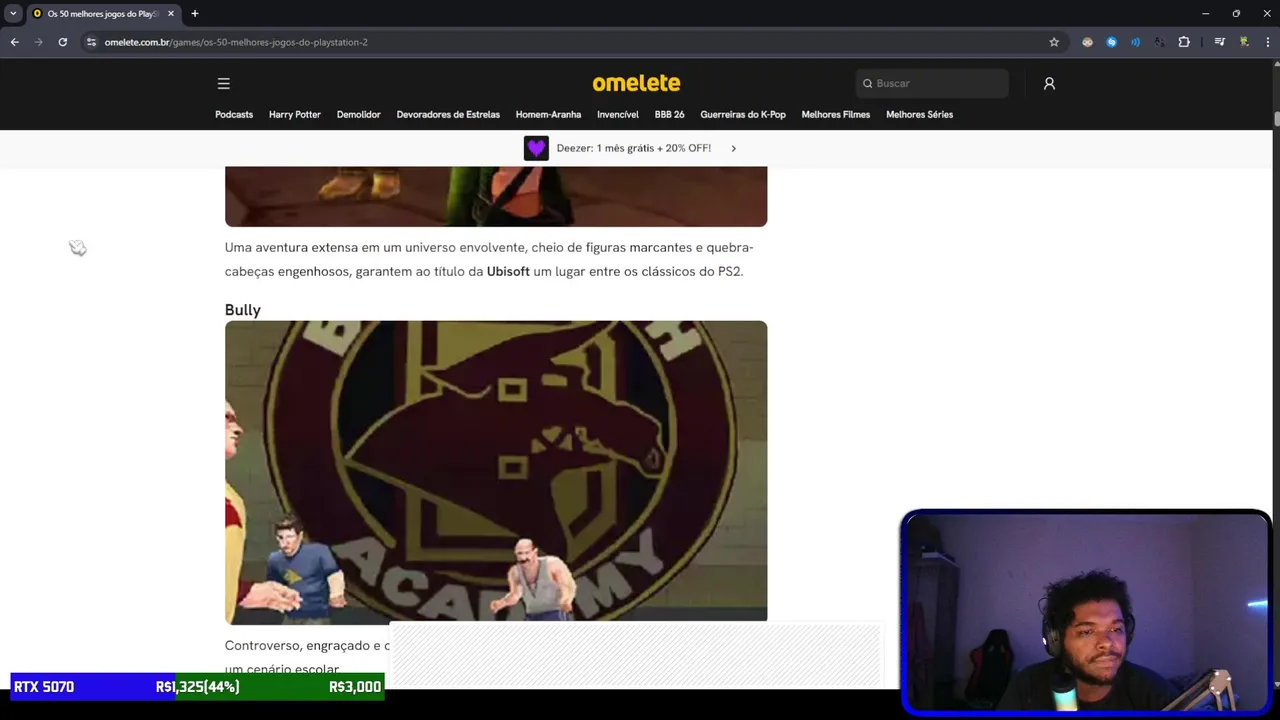Viewport: 1280px width, 720px height.
Task: Open the media controls icon
Action: [1220, 42]
